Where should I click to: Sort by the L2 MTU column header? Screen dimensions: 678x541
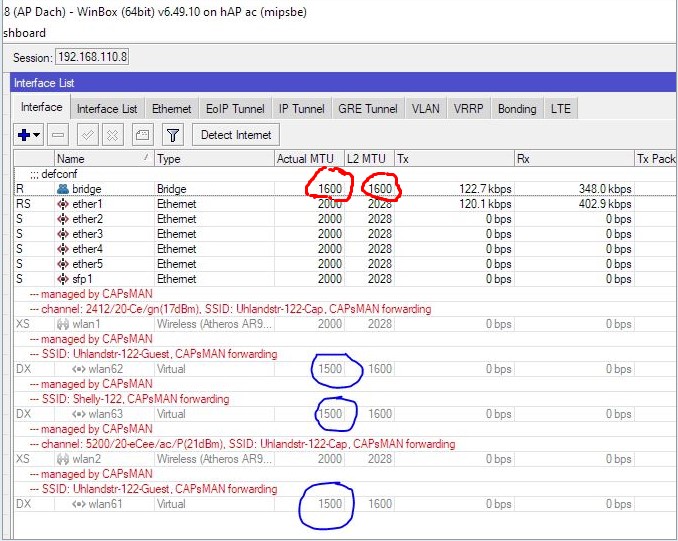pos(369,159)
